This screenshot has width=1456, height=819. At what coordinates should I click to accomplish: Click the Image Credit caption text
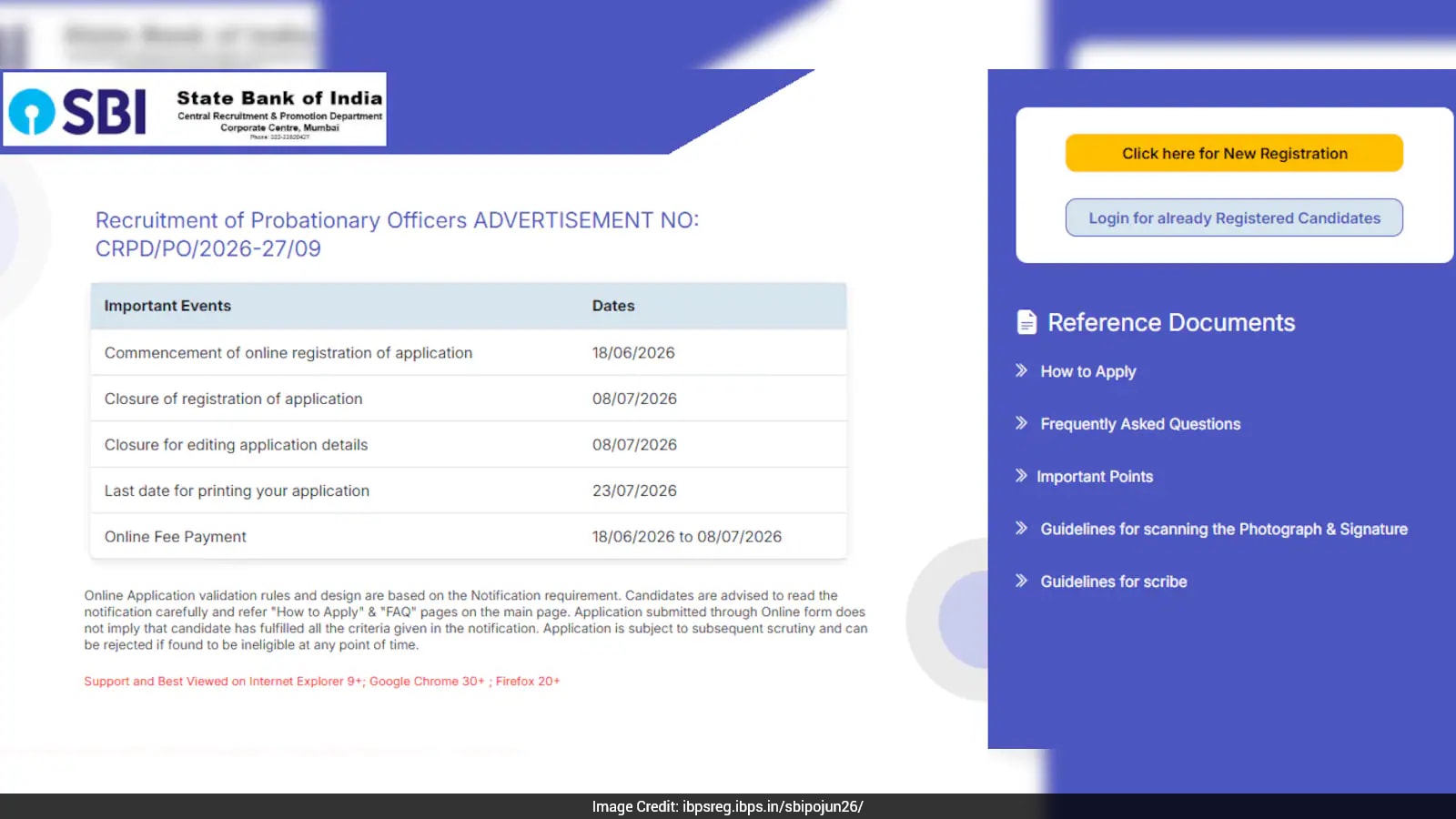[728, 806]
